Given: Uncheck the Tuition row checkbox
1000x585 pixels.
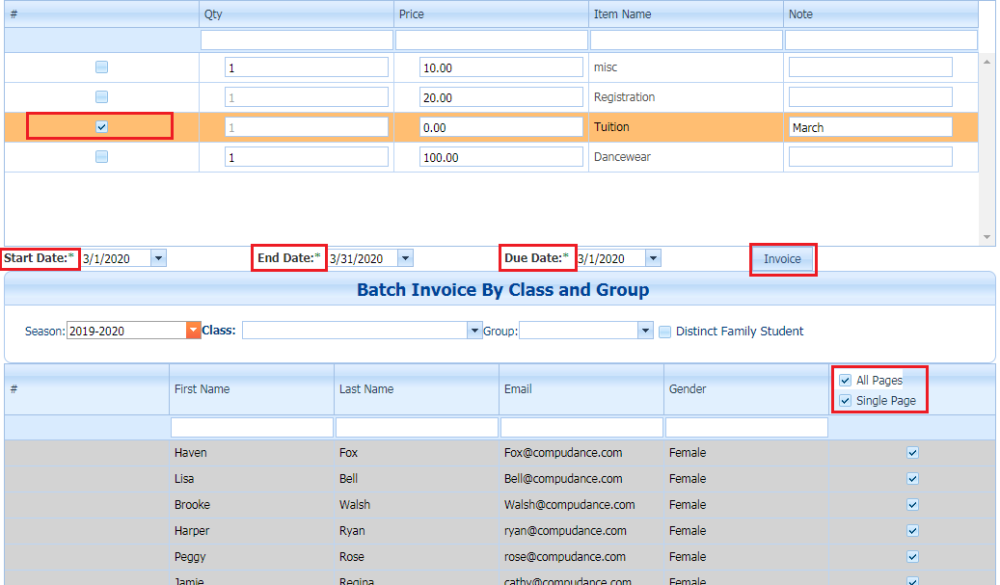Looking at the screenshot, I should click(101, 126).
